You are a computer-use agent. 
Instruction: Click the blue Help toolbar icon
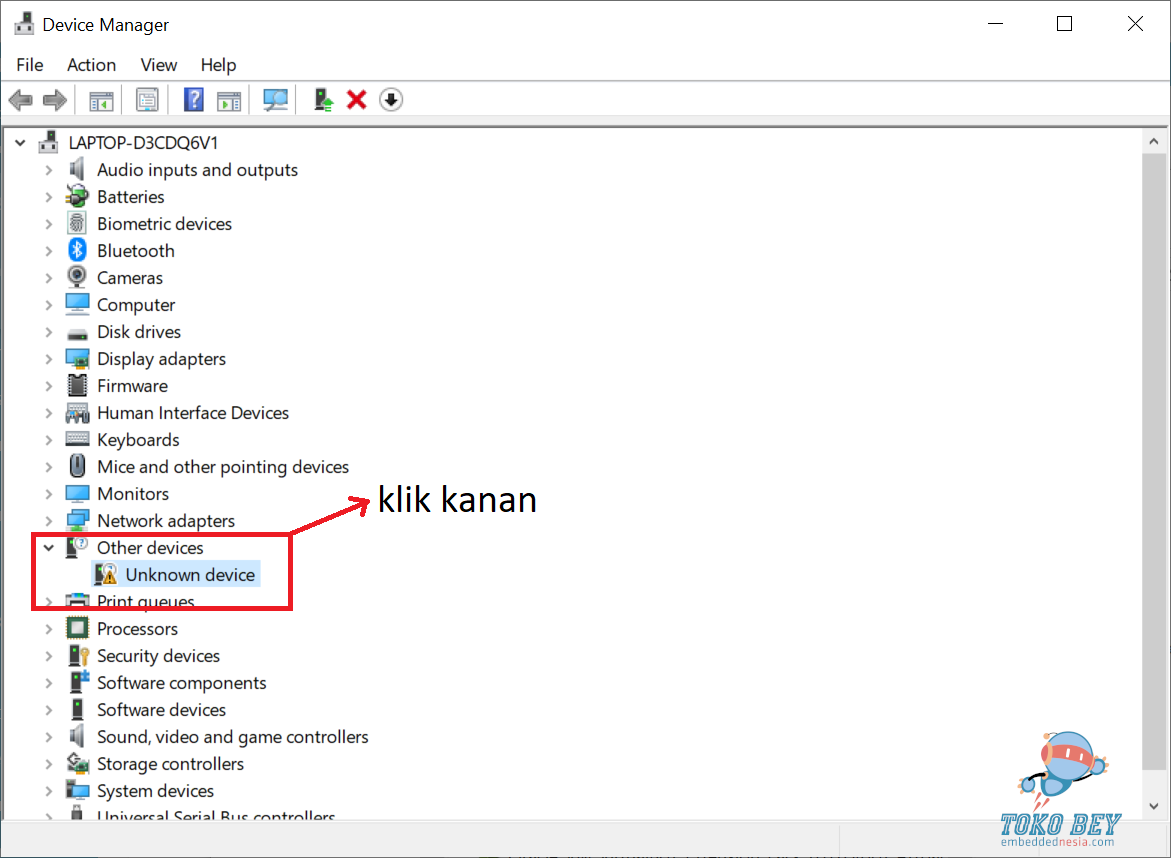tap(194, 100)
